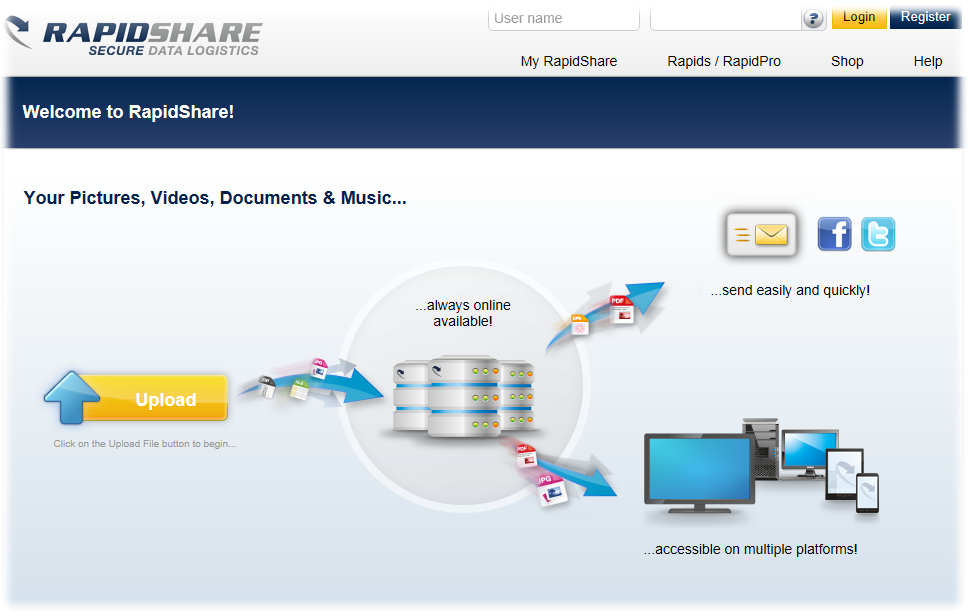The width and height of the screenshot is (969, 612).
Task: Click the smartphone device image
Action: [867, 493]
